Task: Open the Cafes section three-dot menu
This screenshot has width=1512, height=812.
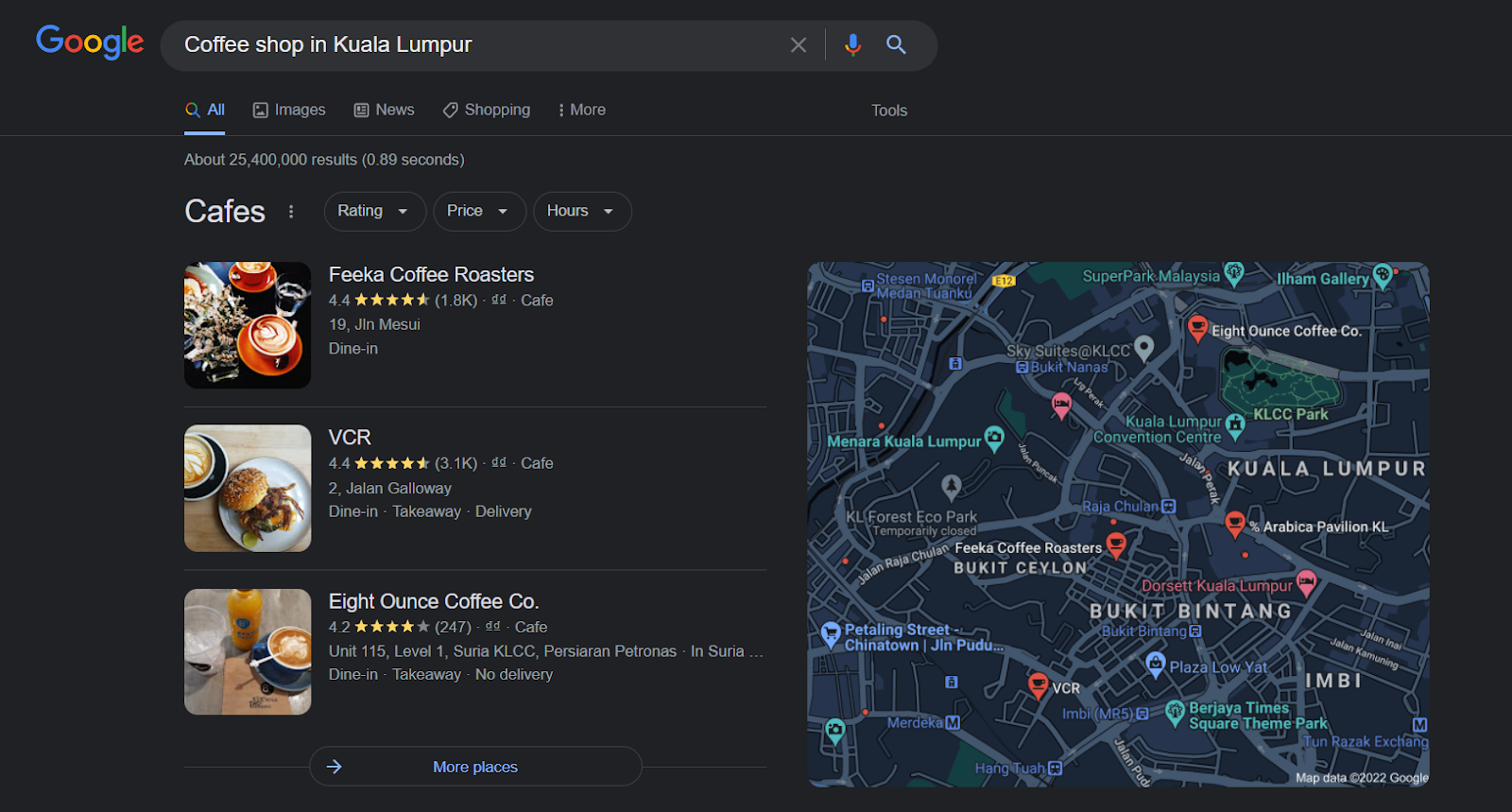Action: click(x=291, y=212)
